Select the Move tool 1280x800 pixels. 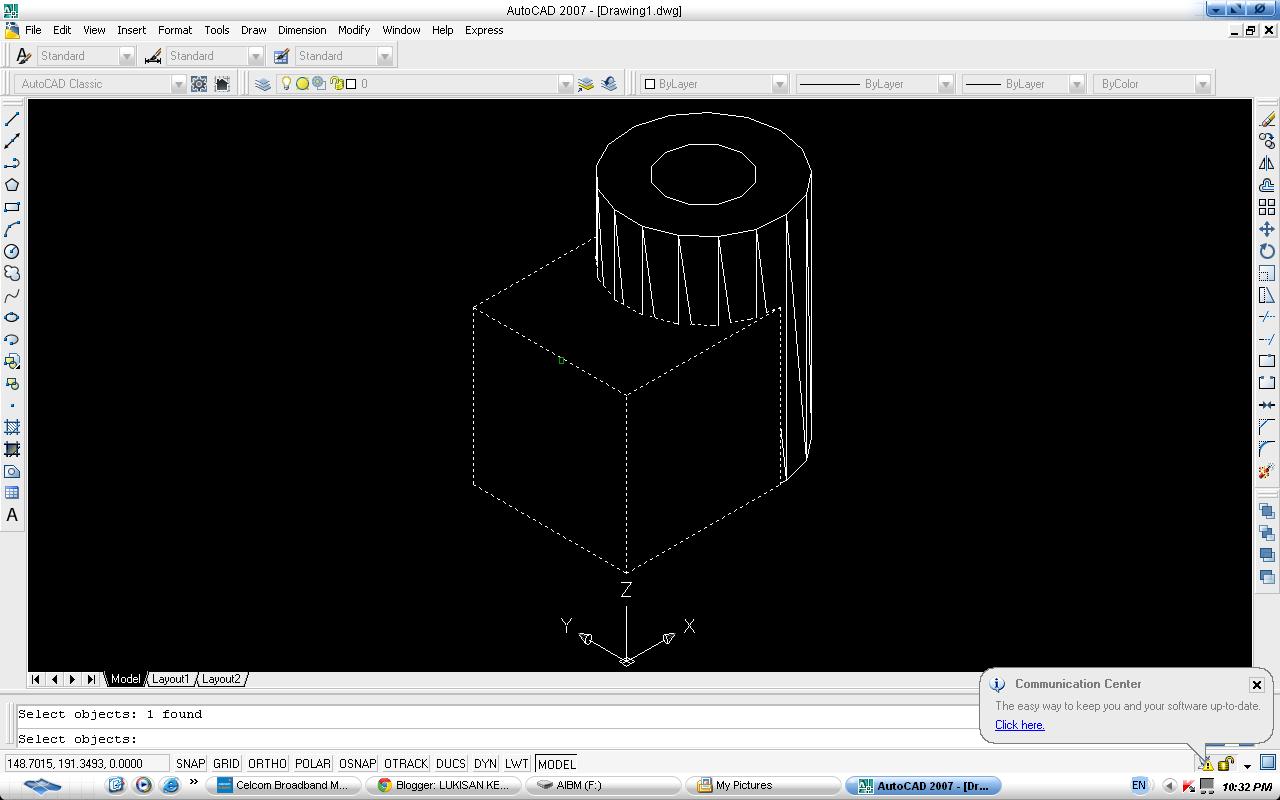[1266, 230]
